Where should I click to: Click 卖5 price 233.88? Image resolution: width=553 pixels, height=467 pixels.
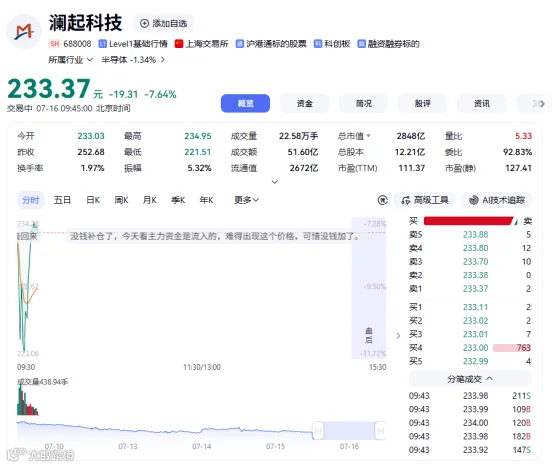[x=475, y=235]
